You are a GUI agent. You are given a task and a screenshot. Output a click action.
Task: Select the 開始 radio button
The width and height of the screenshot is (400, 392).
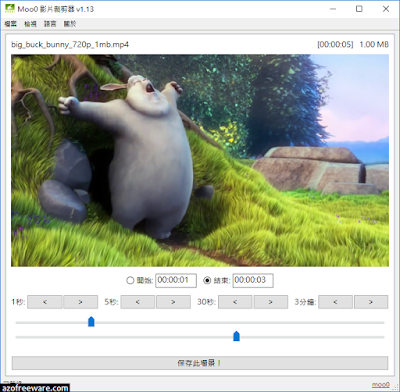pos(130,280)
